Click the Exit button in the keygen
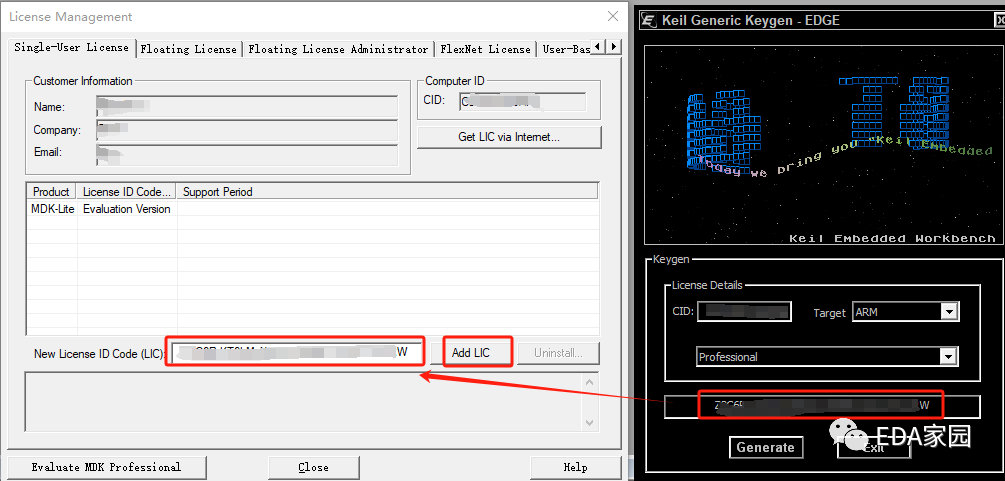The width and height of the screenshot is (1005, 481). pos(874,447)
